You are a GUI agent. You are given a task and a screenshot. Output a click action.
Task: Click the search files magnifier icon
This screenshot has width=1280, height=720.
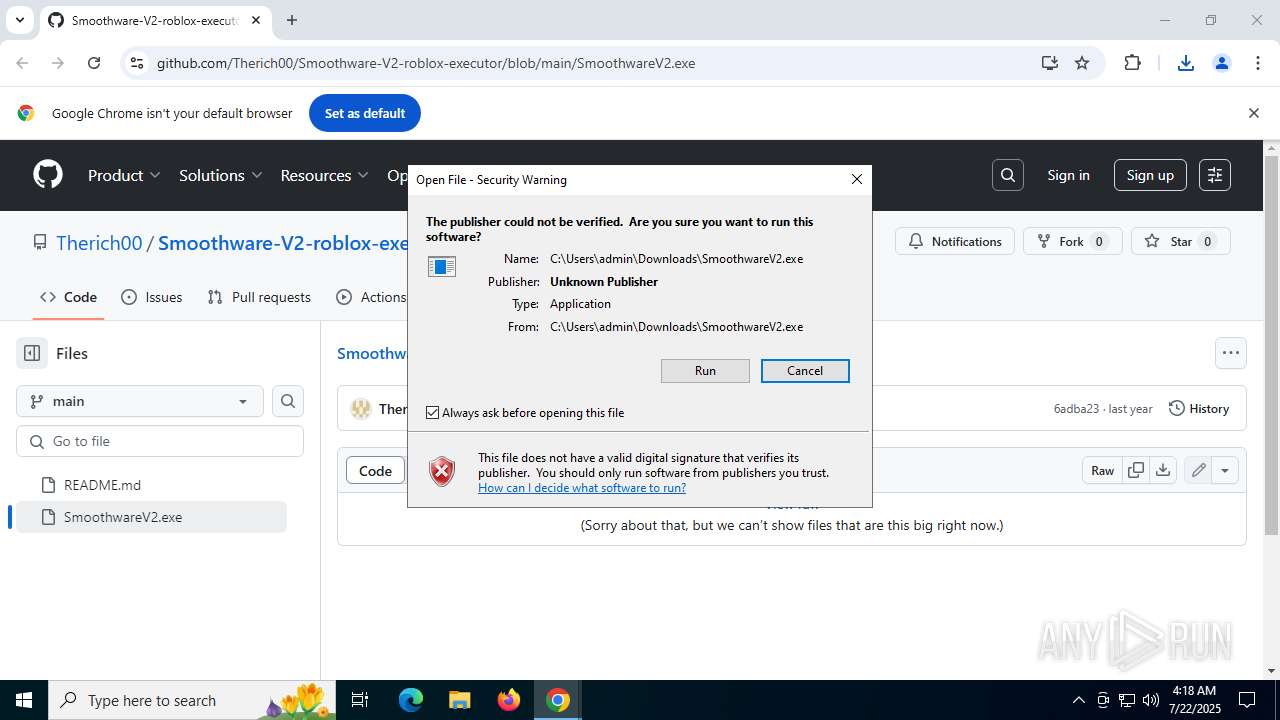tap(288, 401)
